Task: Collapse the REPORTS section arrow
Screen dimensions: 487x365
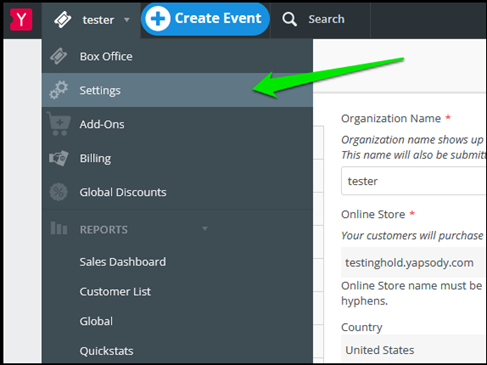Action: (x=205, y=228)
